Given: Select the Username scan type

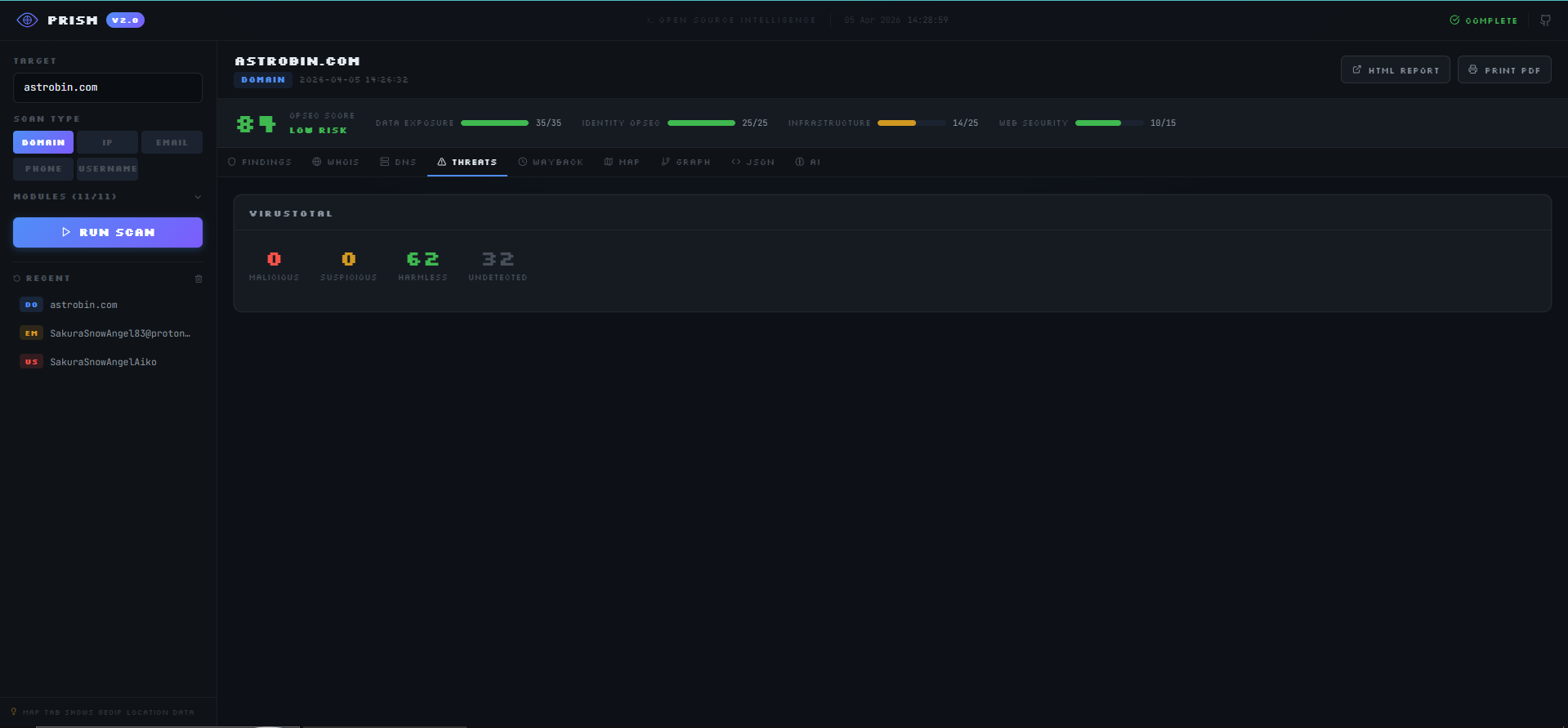Looking at the screenshot, I should [107, 169].
